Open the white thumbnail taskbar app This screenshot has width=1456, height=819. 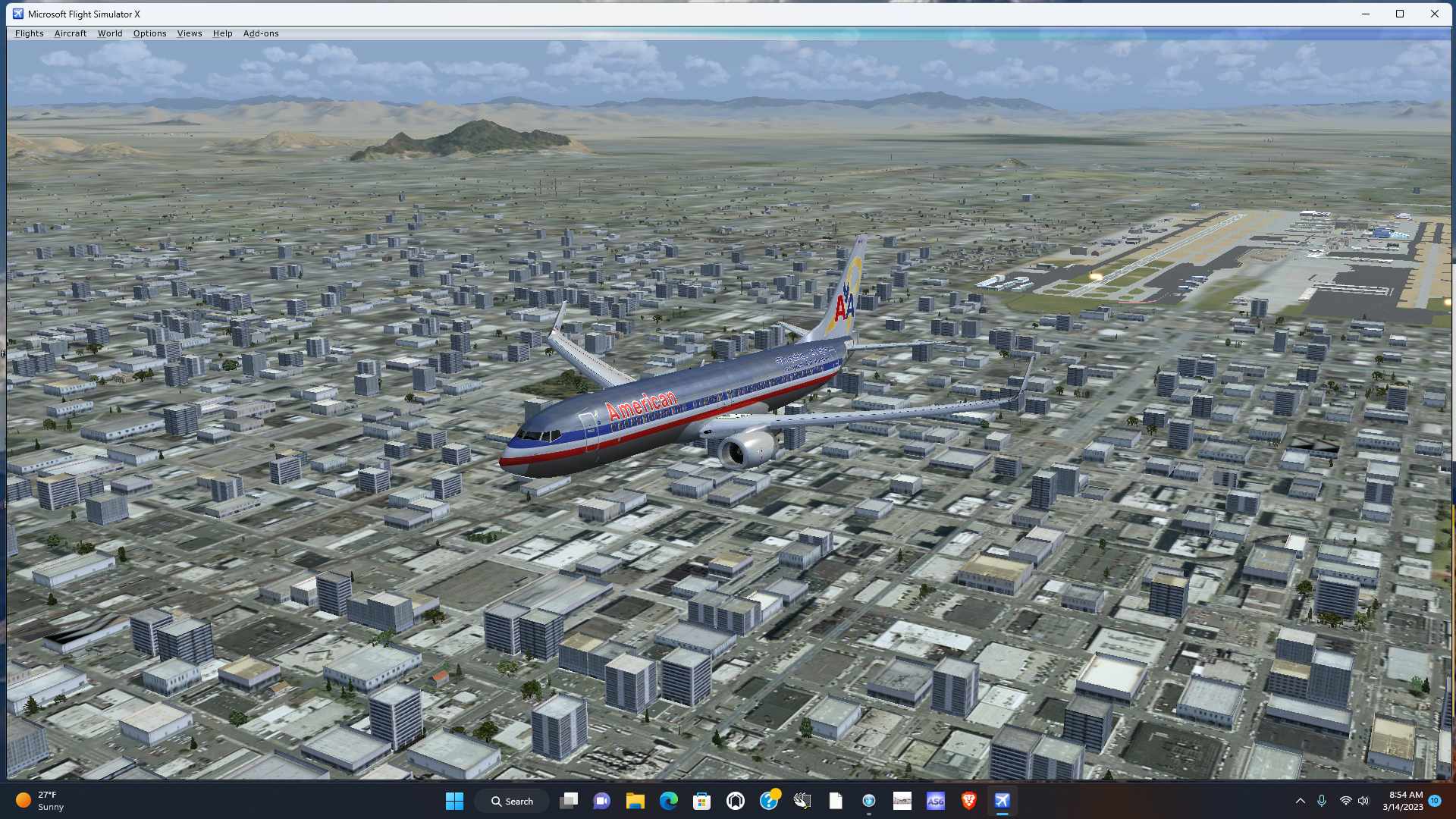[x=902, y=801]
